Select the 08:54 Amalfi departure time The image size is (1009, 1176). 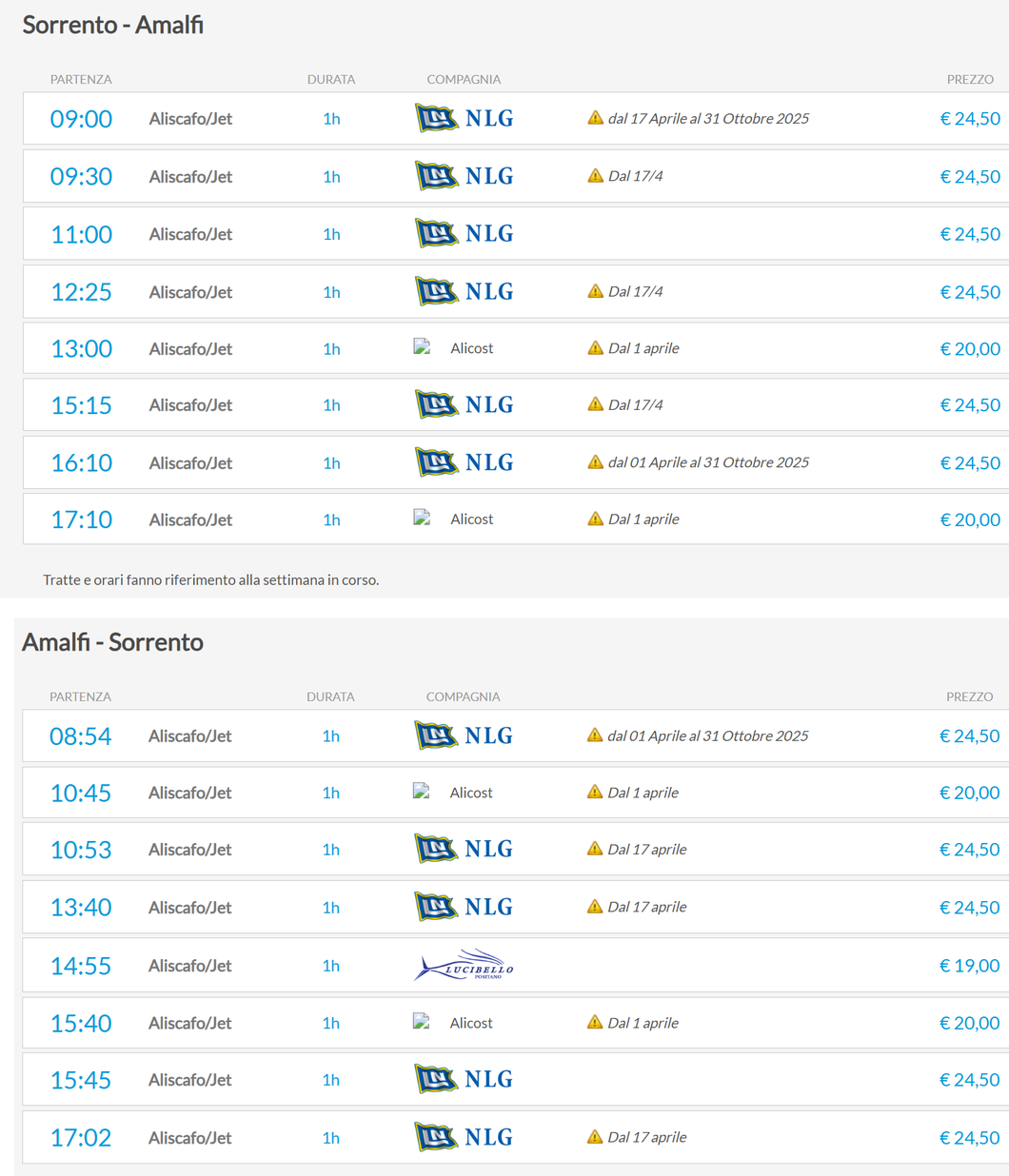(x=80, y=735)
